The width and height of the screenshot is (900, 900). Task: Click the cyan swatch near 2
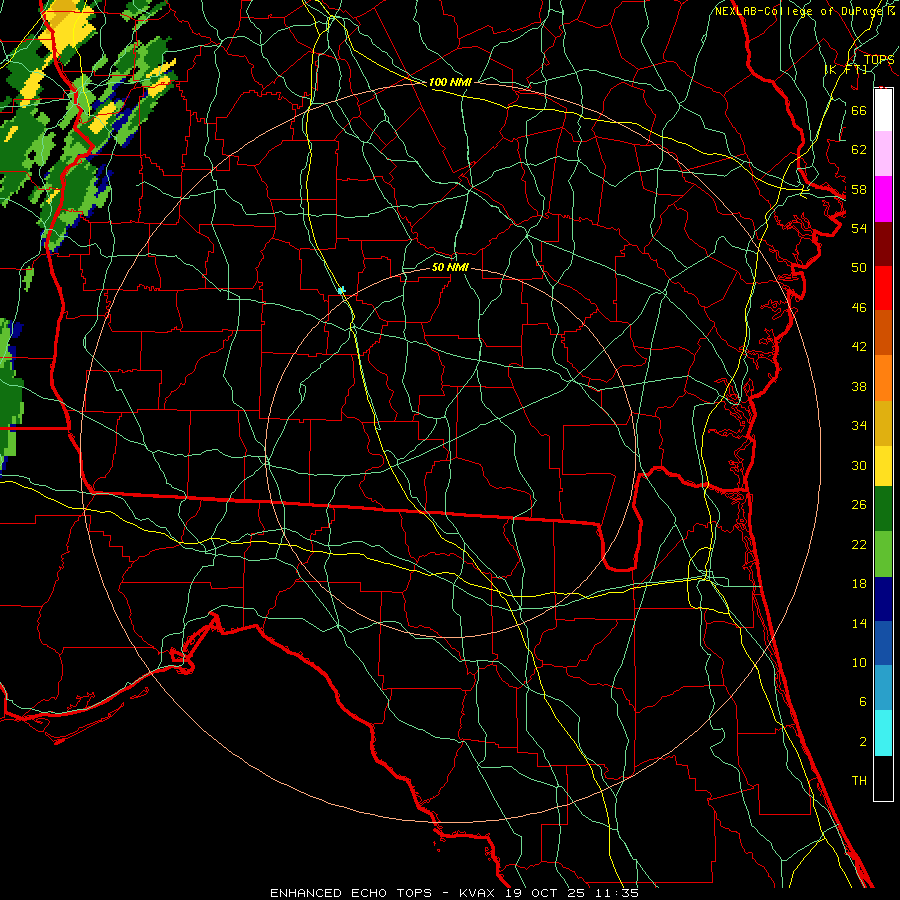click(883, 733)
